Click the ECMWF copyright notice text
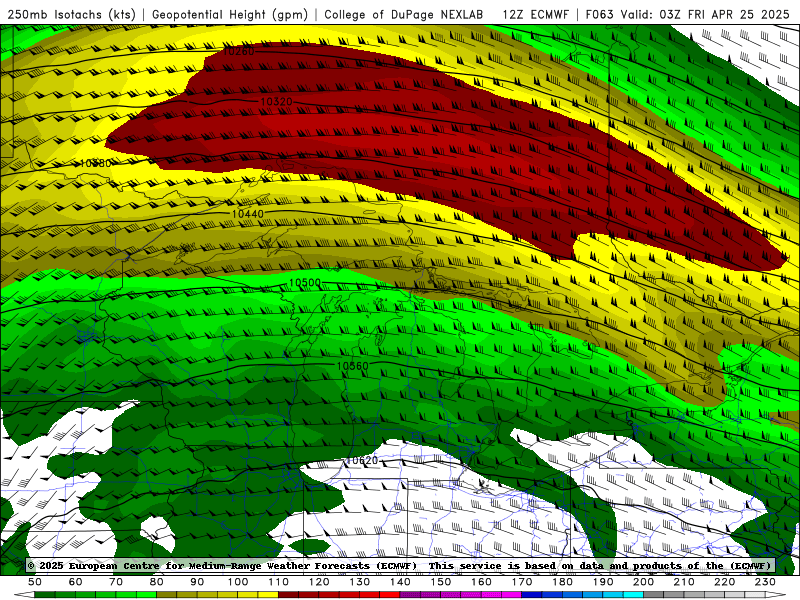Viewport: 800px width, 600px height. (400, 565)
